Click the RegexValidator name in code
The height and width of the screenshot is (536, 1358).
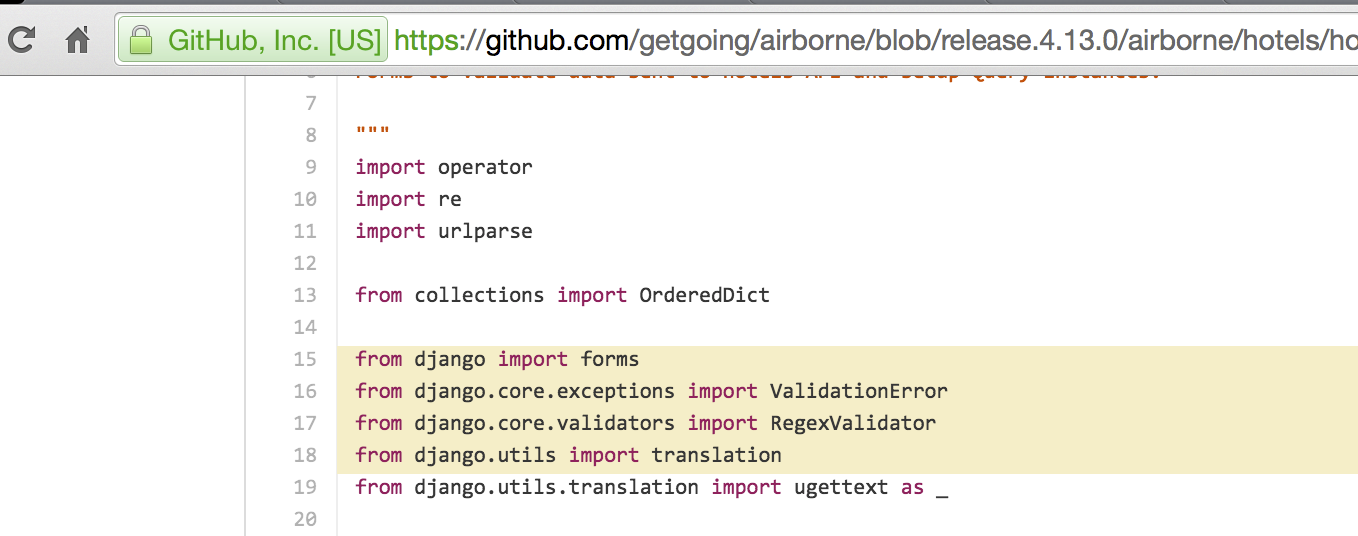[853, 423]
